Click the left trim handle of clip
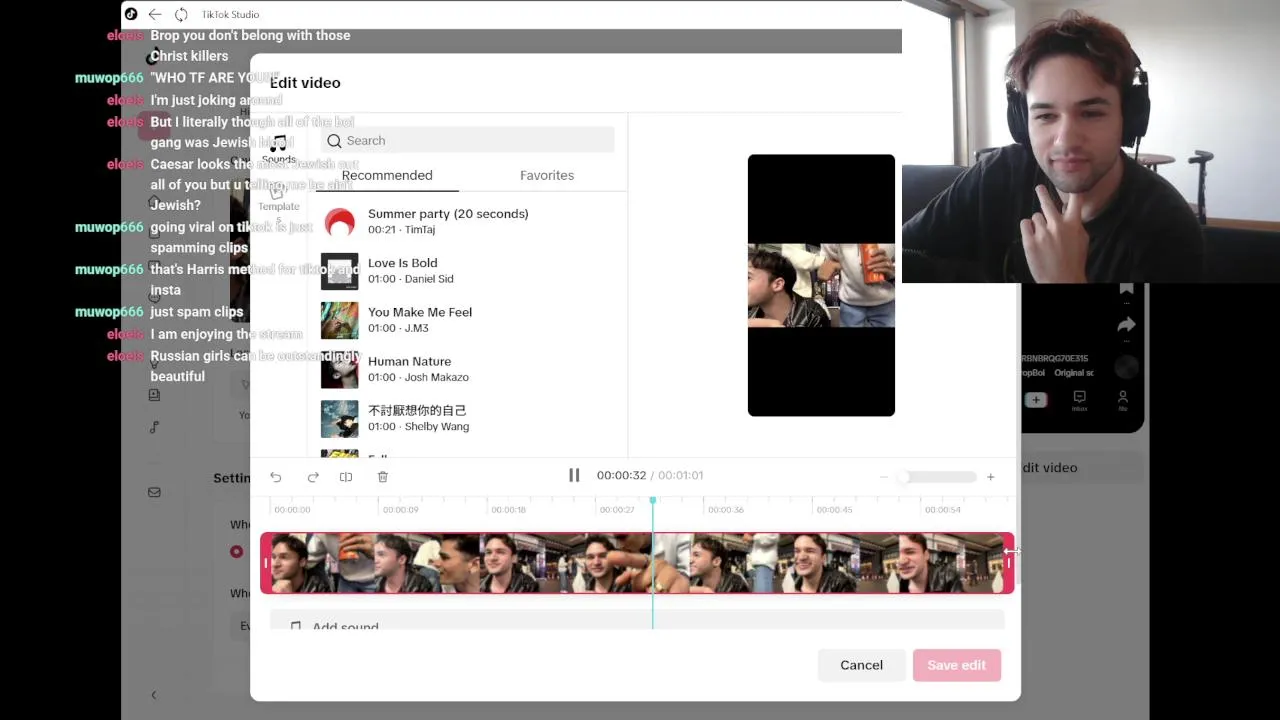Screen dimensions: 1280x720 (266, 563)
